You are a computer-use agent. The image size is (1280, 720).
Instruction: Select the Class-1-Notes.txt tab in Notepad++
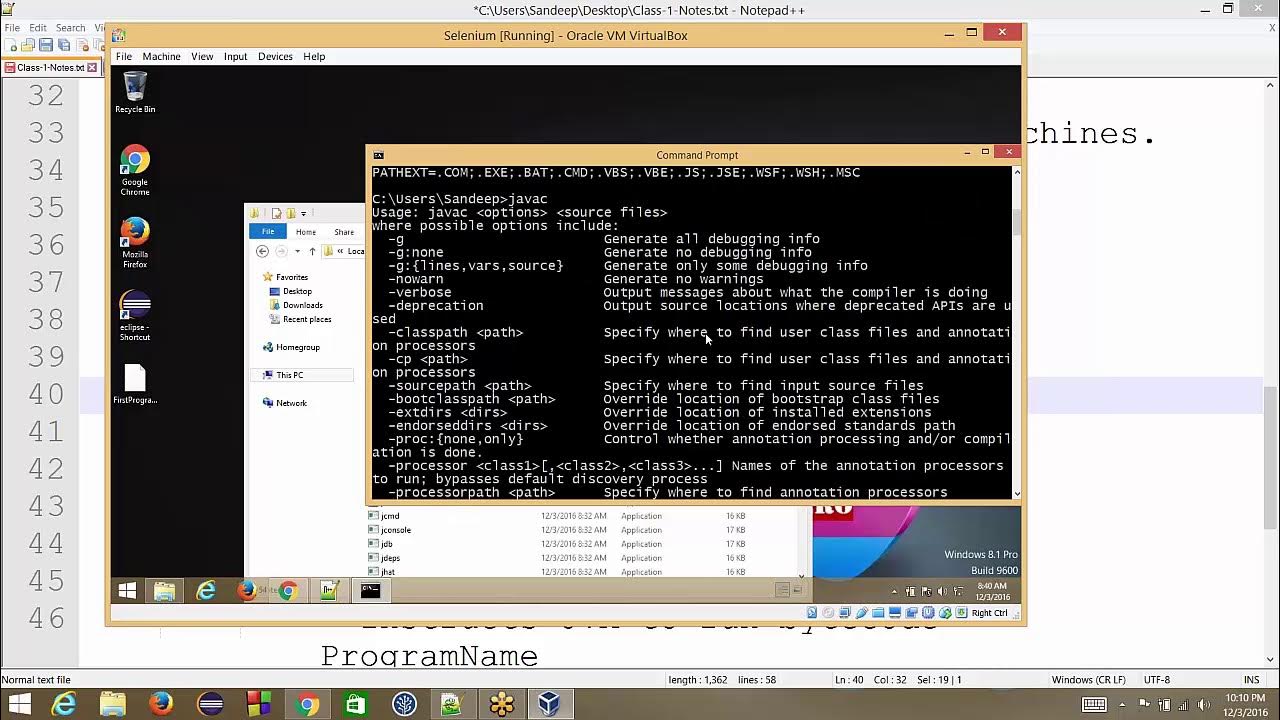(x=50, y=67)
